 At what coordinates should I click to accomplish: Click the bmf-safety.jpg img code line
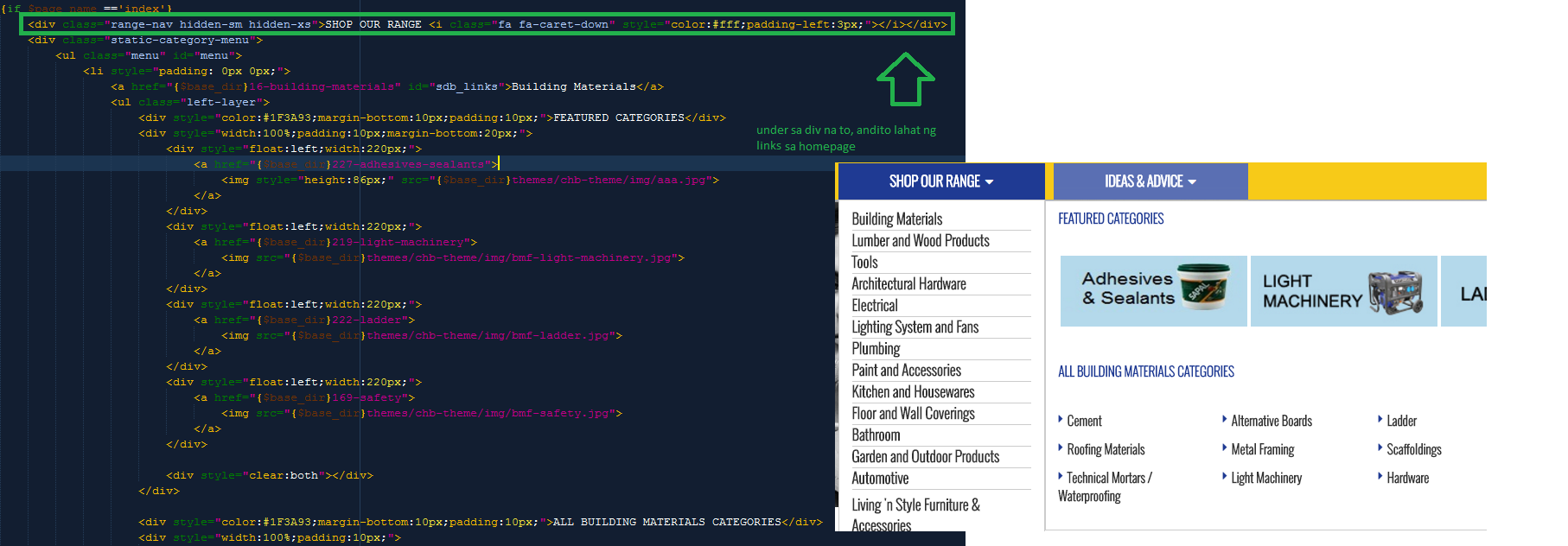click(x=422, y=413)
